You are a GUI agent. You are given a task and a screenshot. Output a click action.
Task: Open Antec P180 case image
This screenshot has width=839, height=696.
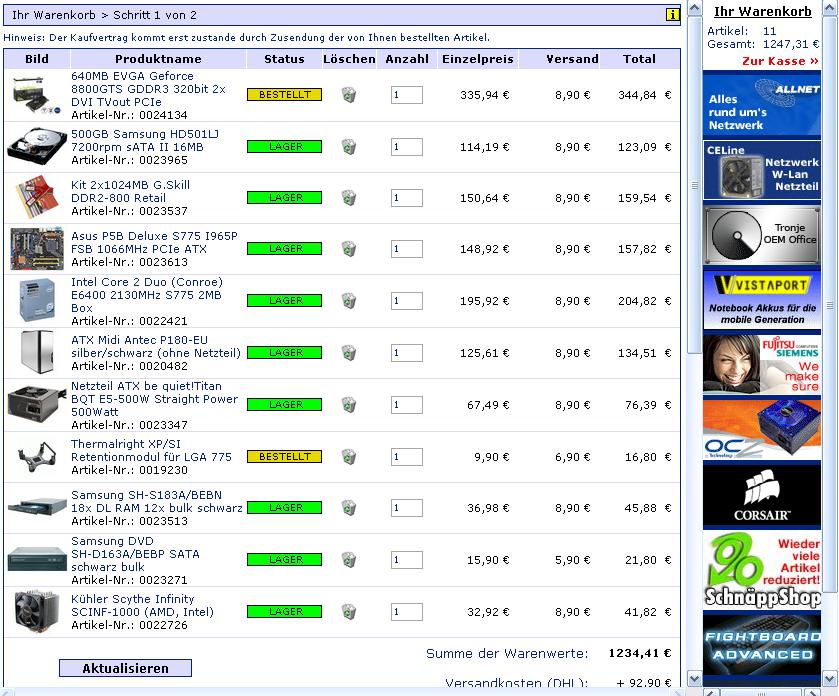[36, 352]
